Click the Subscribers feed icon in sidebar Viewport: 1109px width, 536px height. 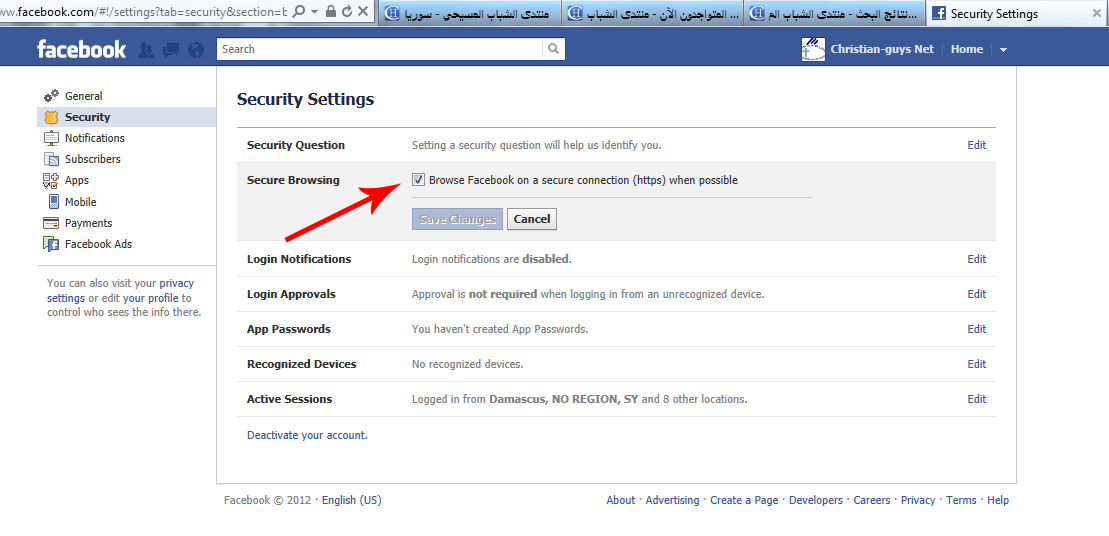51,159
